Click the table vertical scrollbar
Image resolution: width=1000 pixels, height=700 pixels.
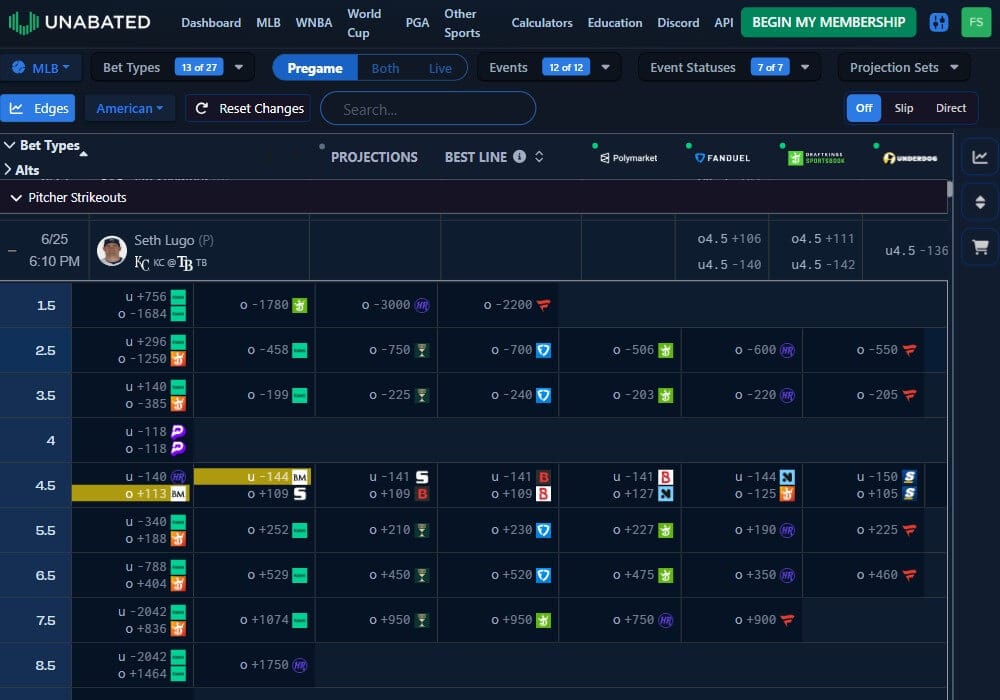pos(950,189)
